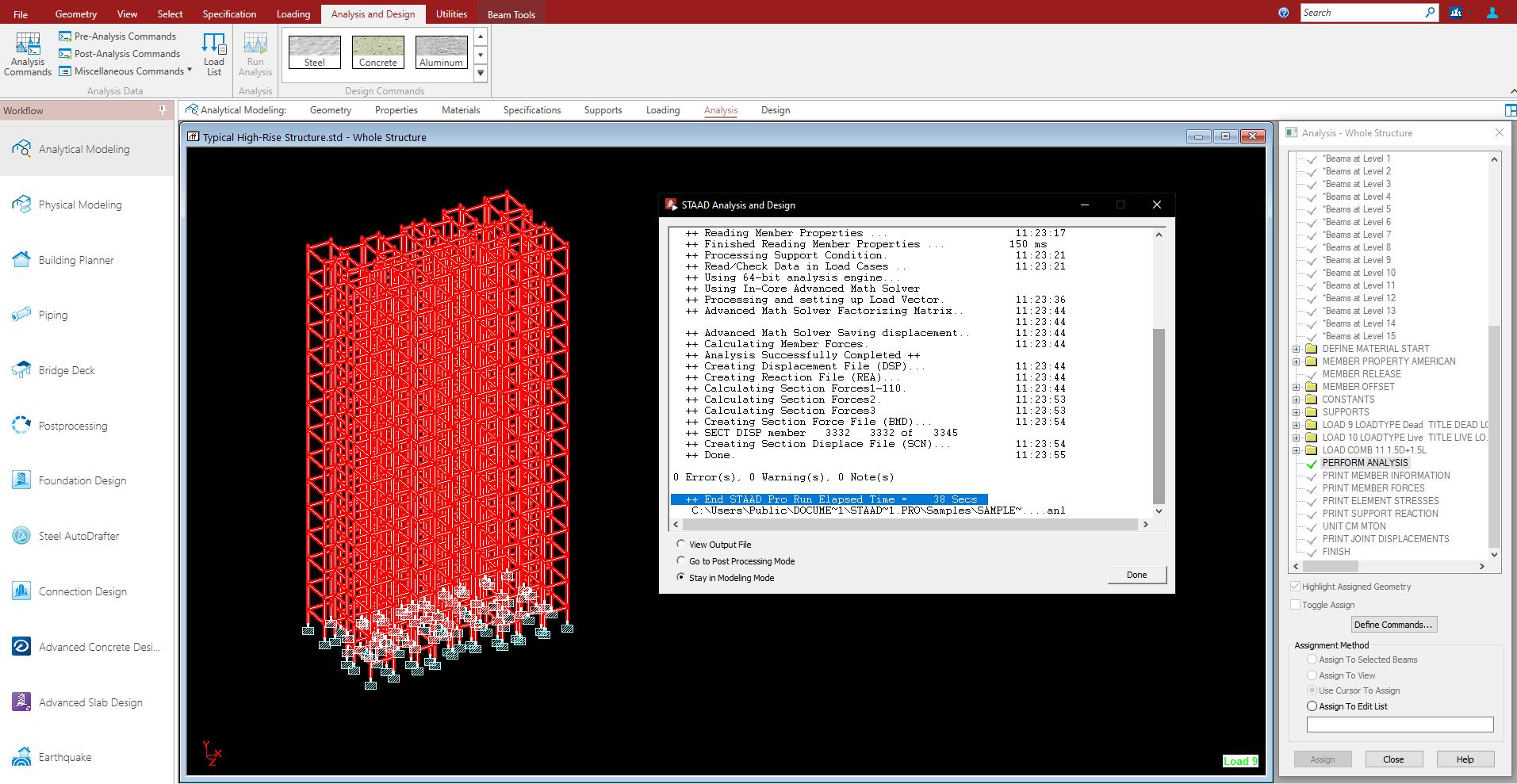Toggle Highlight Assigned Geometry checkbox

click(x=1296, y=587)
